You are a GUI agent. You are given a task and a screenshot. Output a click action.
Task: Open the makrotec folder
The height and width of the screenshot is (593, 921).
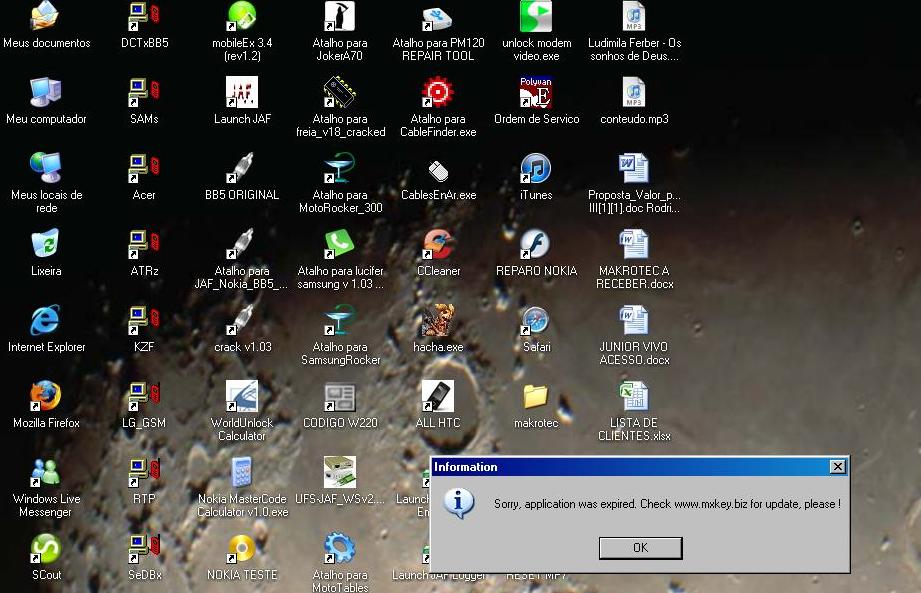click(x=536, y=396)
